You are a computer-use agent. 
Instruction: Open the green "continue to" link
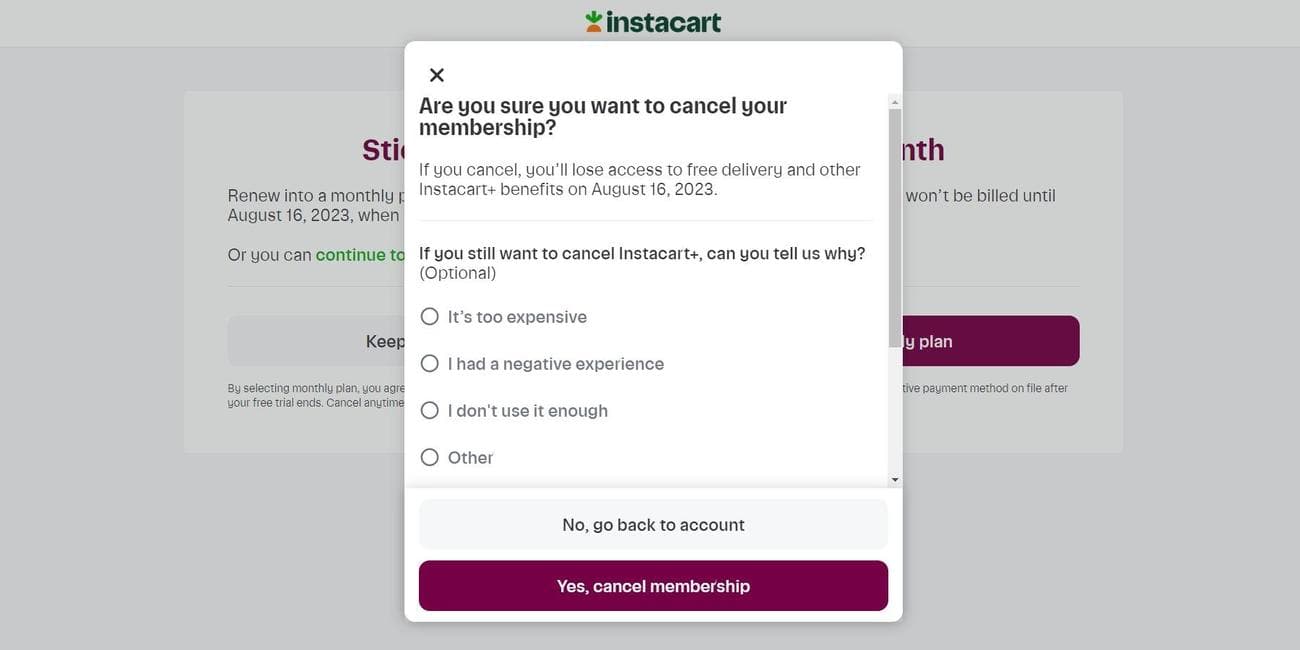click(360, 255)
